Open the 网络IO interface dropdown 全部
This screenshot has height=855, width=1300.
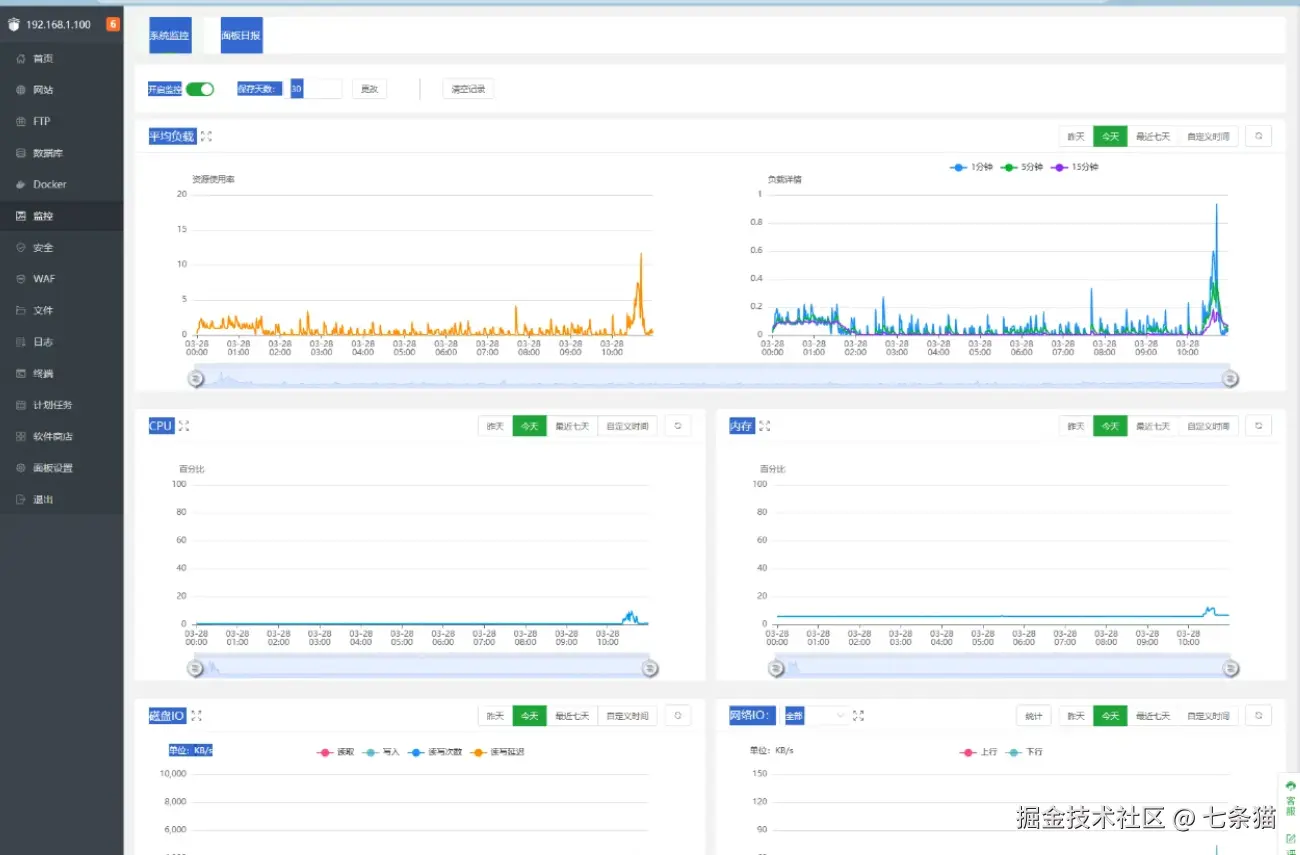pos(815,716)
